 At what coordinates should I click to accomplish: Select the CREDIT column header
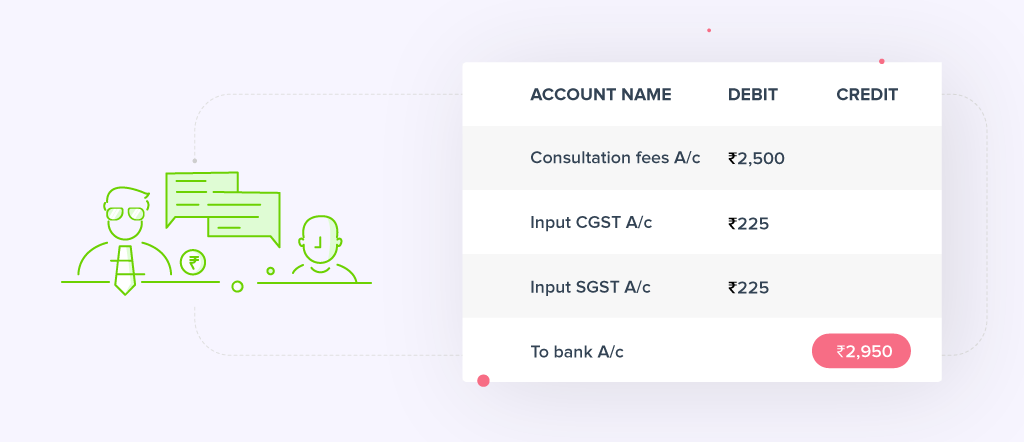point(866,95)
